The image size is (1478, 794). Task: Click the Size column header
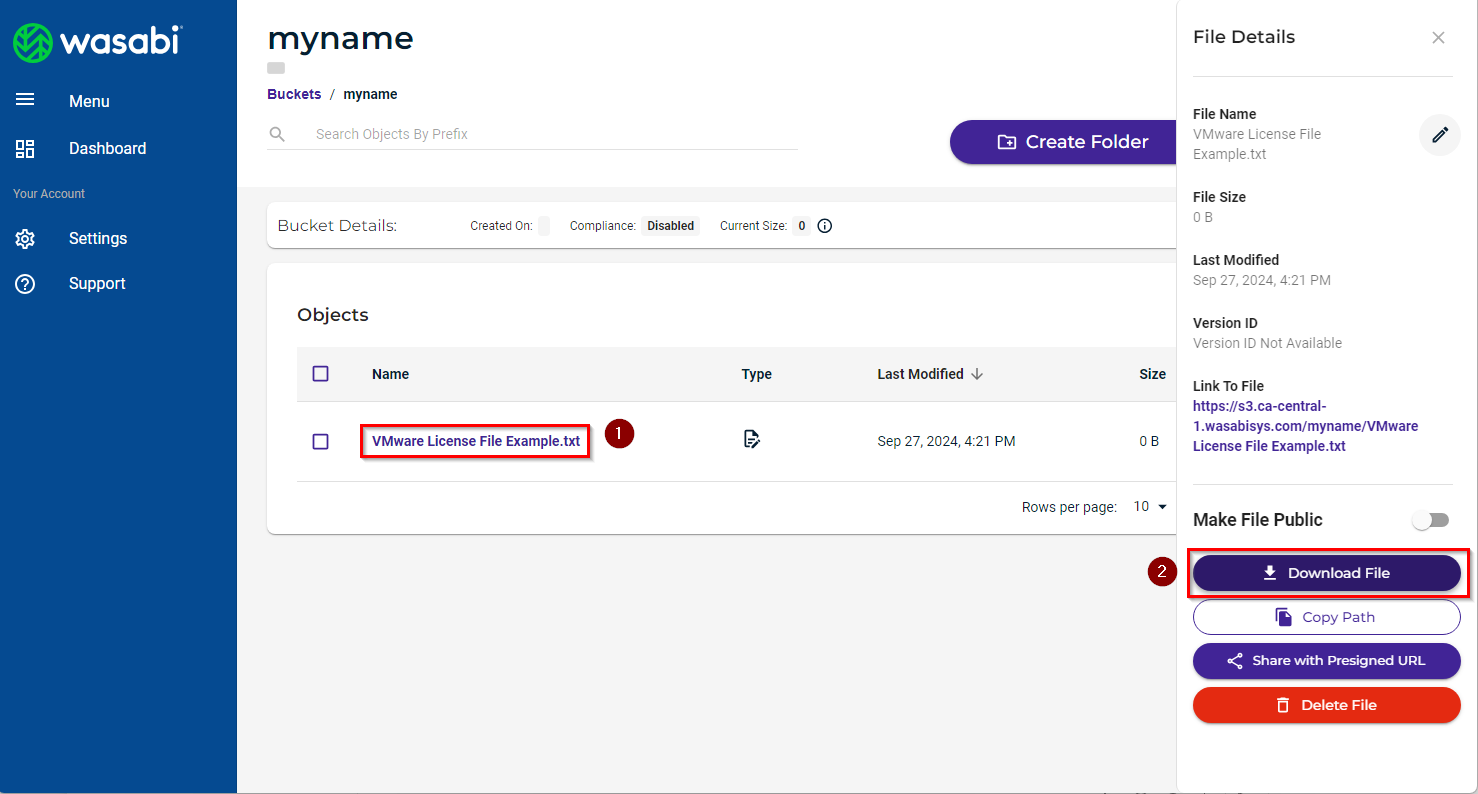(1152, 374)
